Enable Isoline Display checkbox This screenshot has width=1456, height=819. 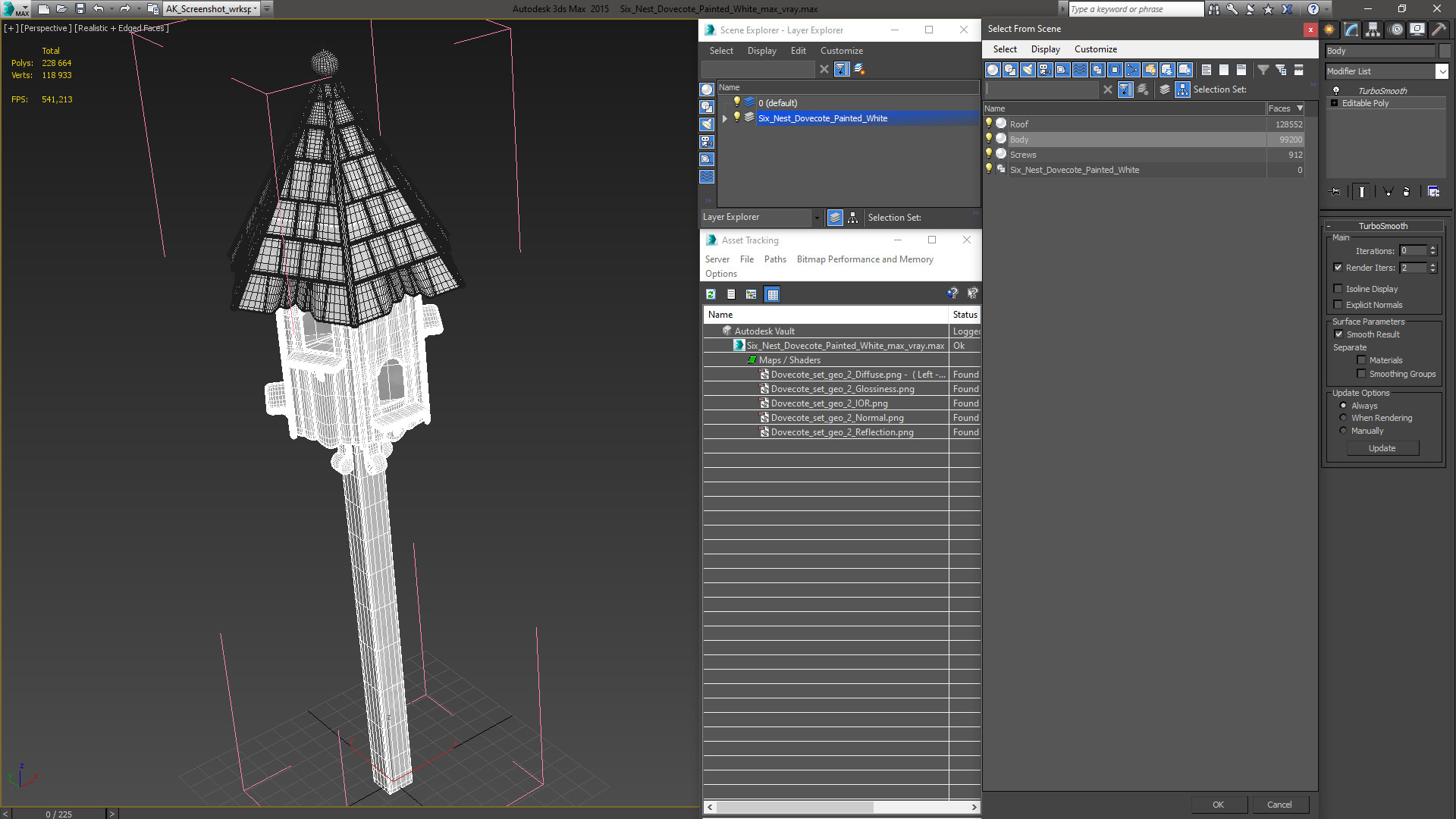tap(1338, 289)
